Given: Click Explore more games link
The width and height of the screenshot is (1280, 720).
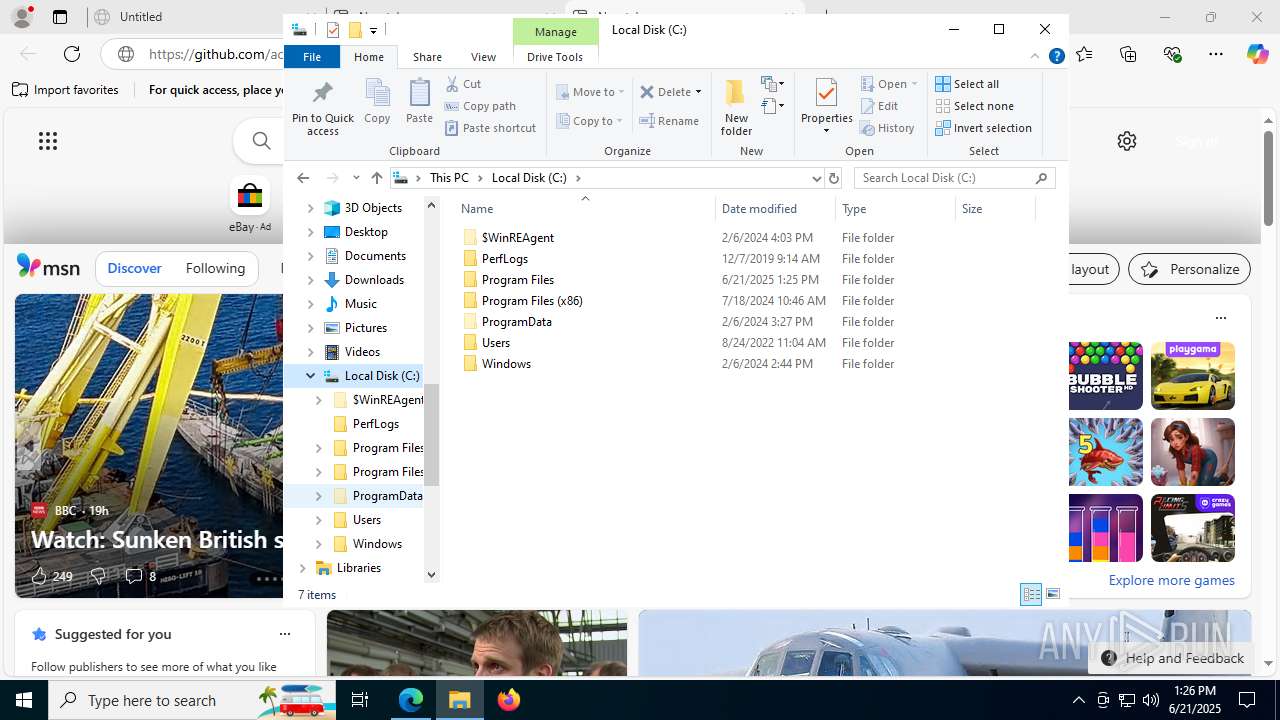Looking at the screenshot, I should pos(1171,580).
